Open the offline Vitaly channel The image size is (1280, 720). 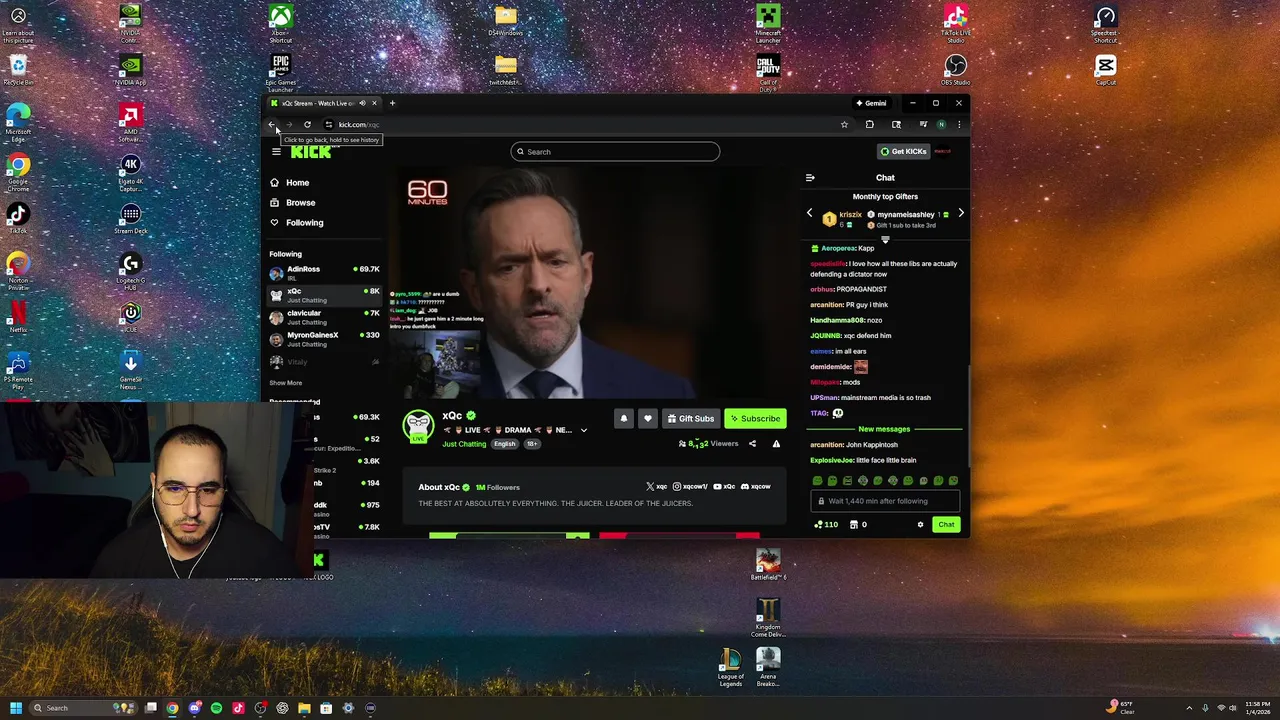(x=324, y=362)
